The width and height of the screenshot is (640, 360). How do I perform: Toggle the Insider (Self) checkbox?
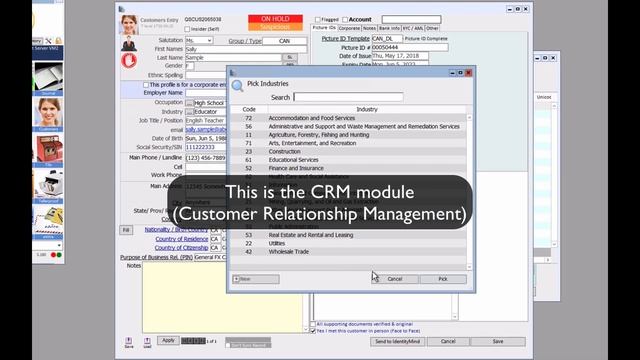click(x=187, y=29)
